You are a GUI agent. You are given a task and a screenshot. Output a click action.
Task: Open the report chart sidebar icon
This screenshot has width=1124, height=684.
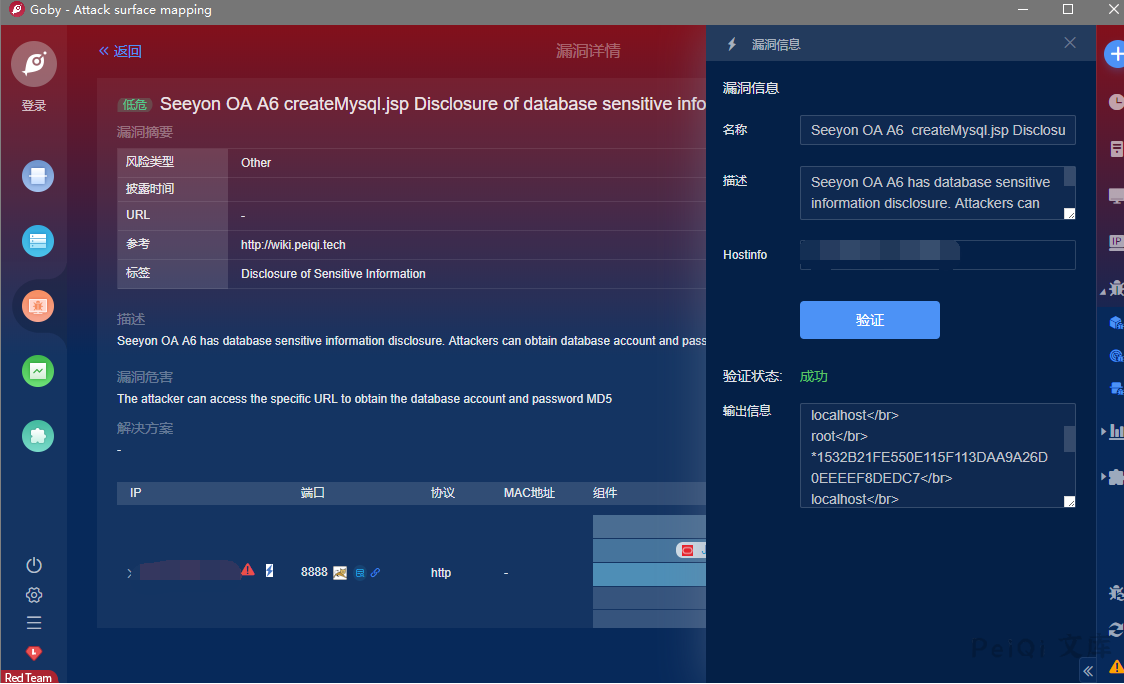tap(38, 371)
